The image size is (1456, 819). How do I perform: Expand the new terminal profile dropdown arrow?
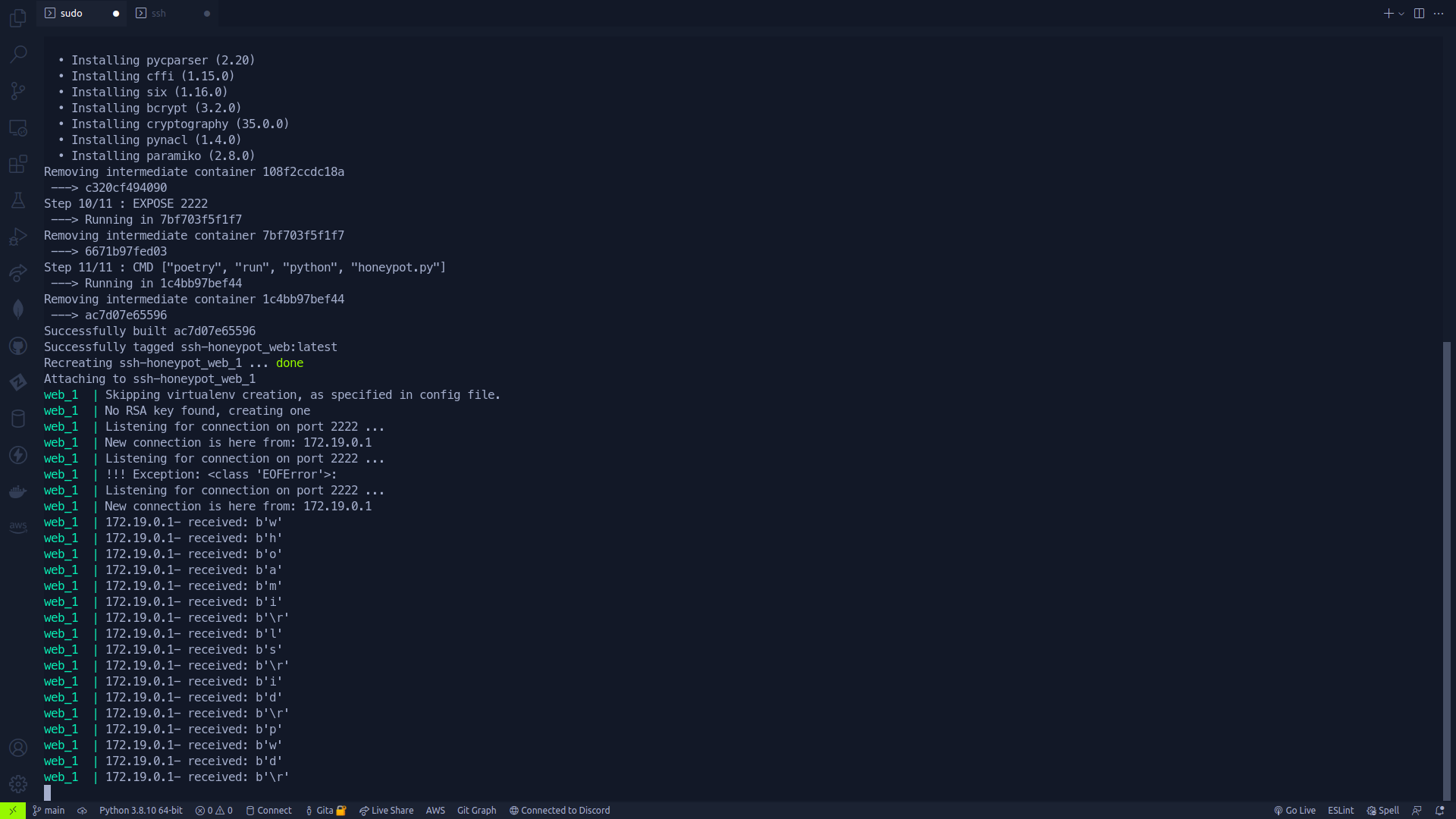[x=1401, y=14]
